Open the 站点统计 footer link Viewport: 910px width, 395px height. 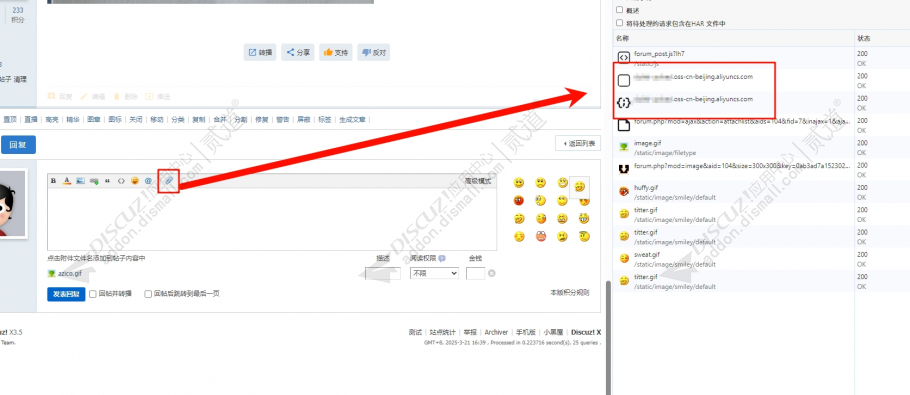[443, 332]
